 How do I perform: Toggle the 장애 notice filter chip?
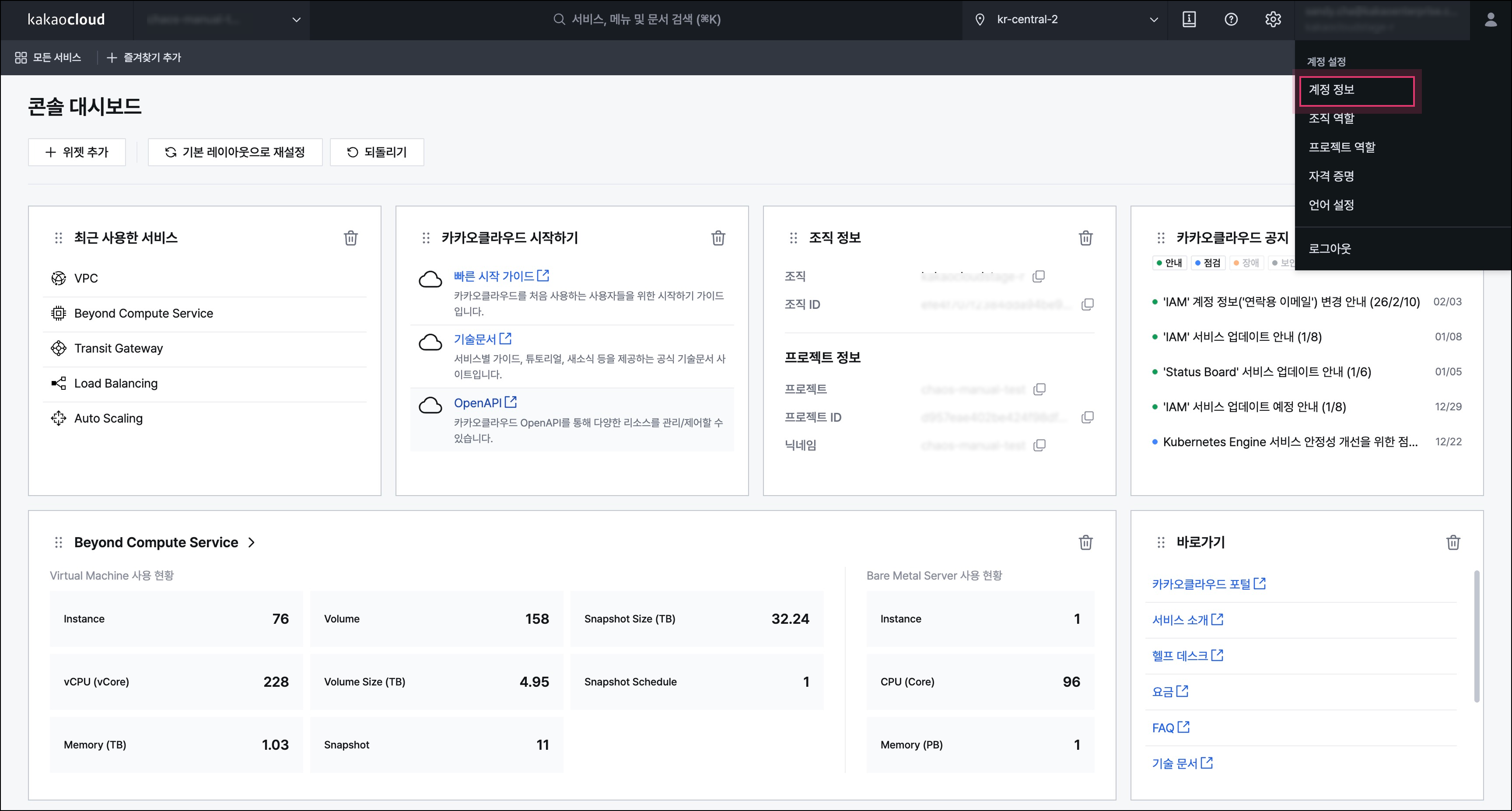[x=1247, y=262]
